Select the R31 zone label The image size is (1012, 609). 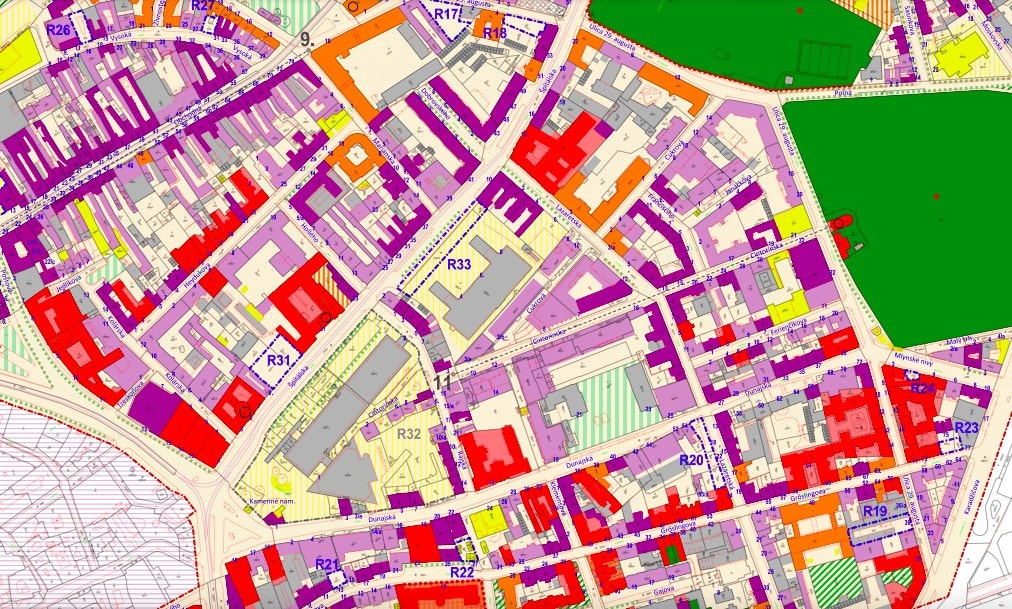coord(280,360)
